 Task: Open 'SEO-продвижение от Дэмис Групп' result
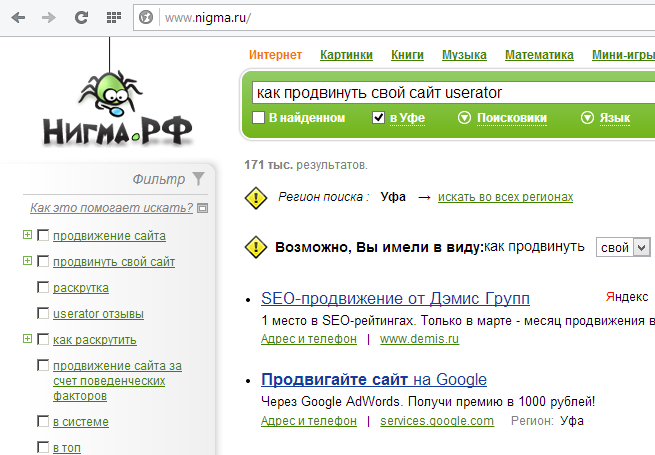[395, 298]
